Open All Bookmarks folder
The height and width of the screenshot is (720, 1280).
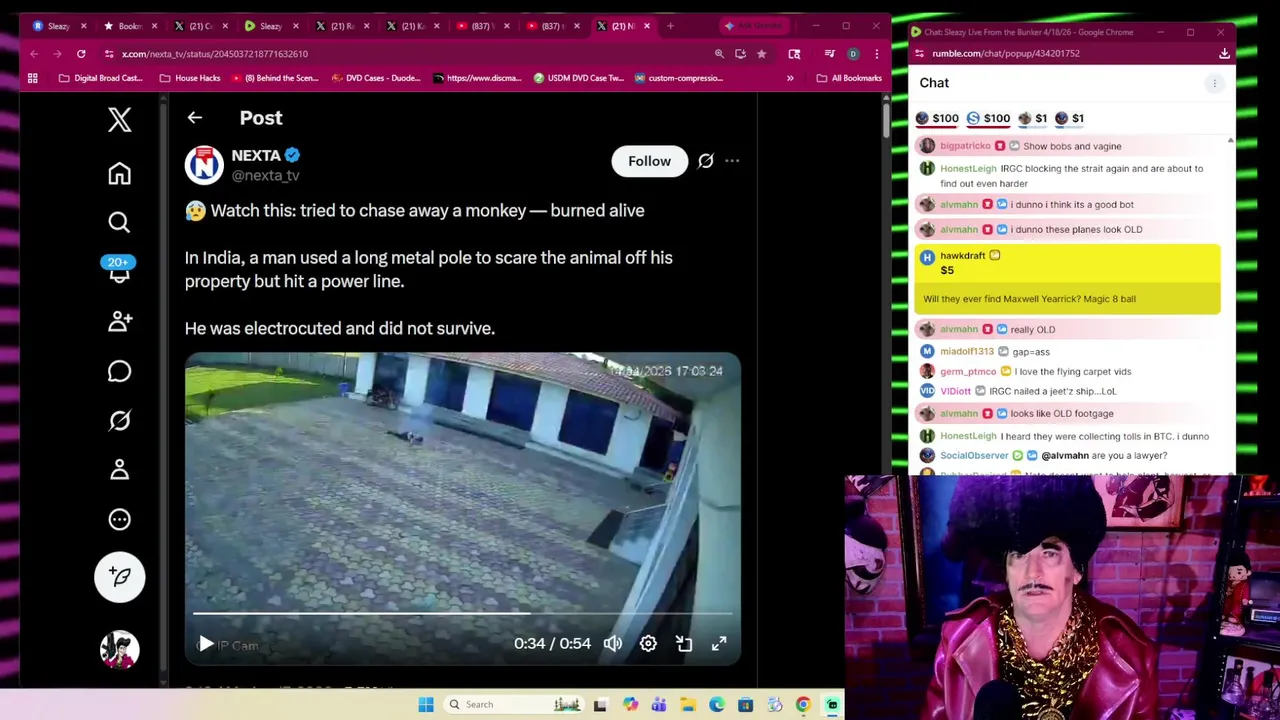(849, 78)
